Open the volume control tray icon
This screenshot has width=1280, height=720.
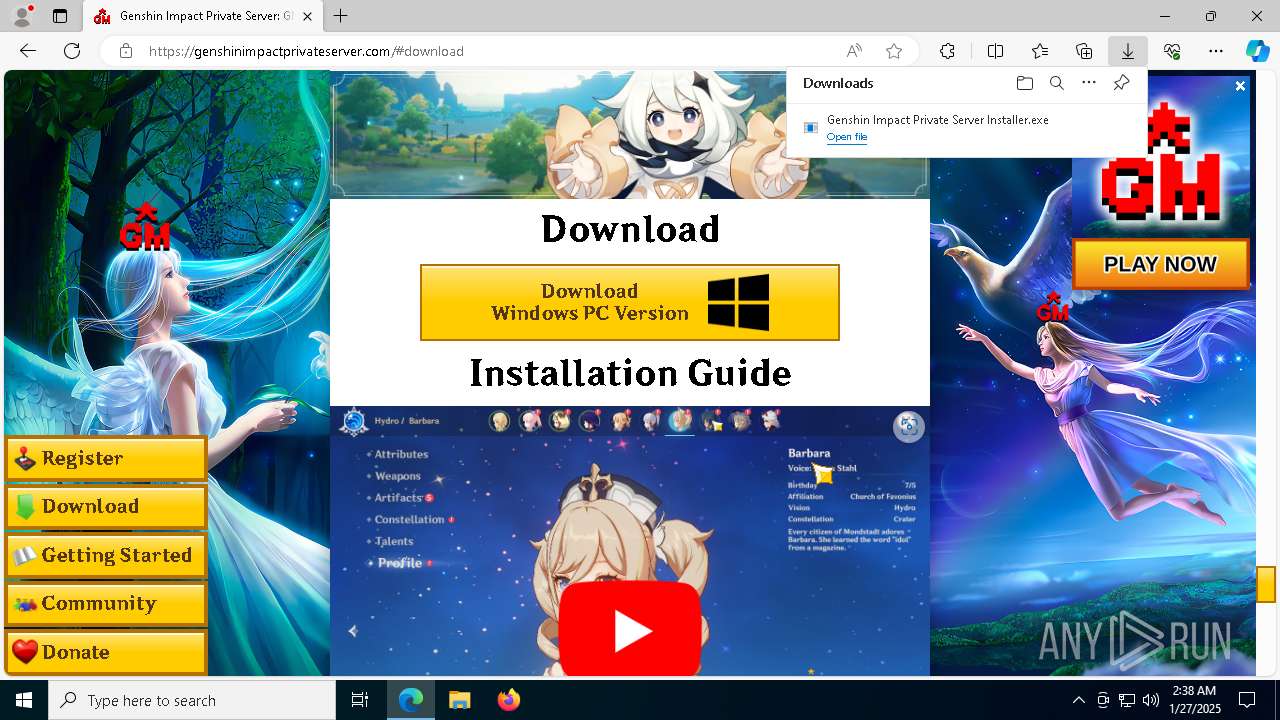pyautogui.click(x=1150, y=700)
